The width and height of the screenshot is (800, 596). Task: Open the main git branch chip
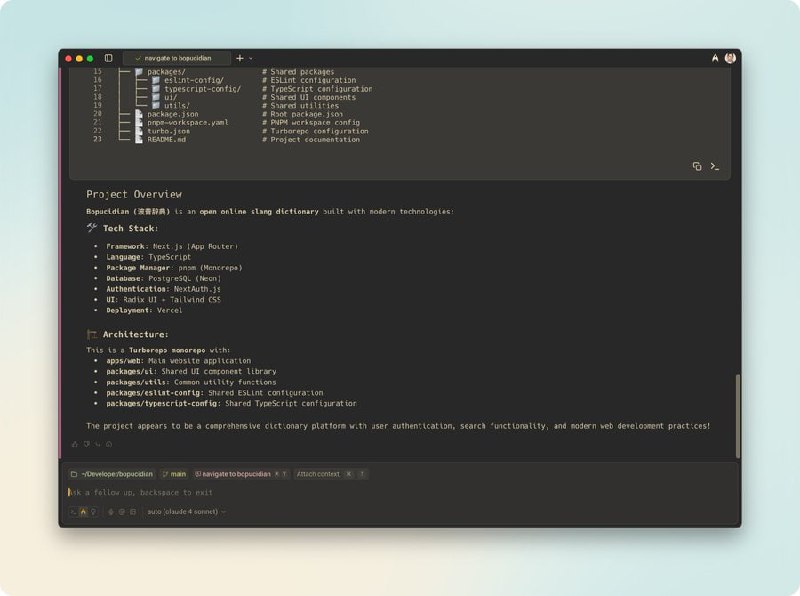[x=174, y=474]
